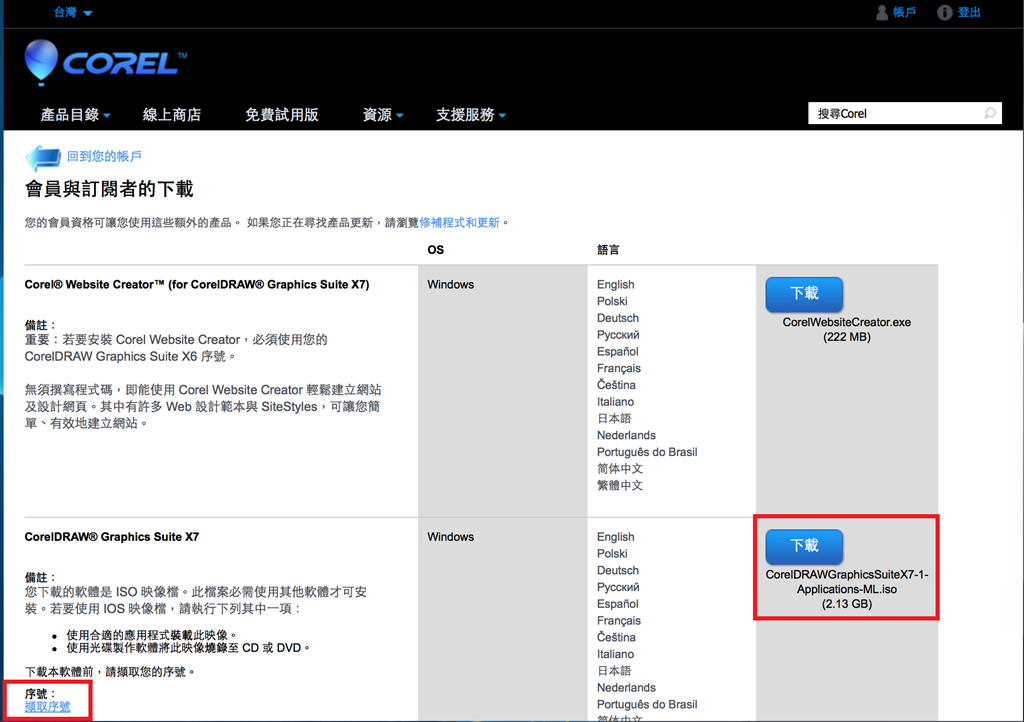Select the 會員與訂閱者的下載 heading
1024x722 pixels.
109,189
